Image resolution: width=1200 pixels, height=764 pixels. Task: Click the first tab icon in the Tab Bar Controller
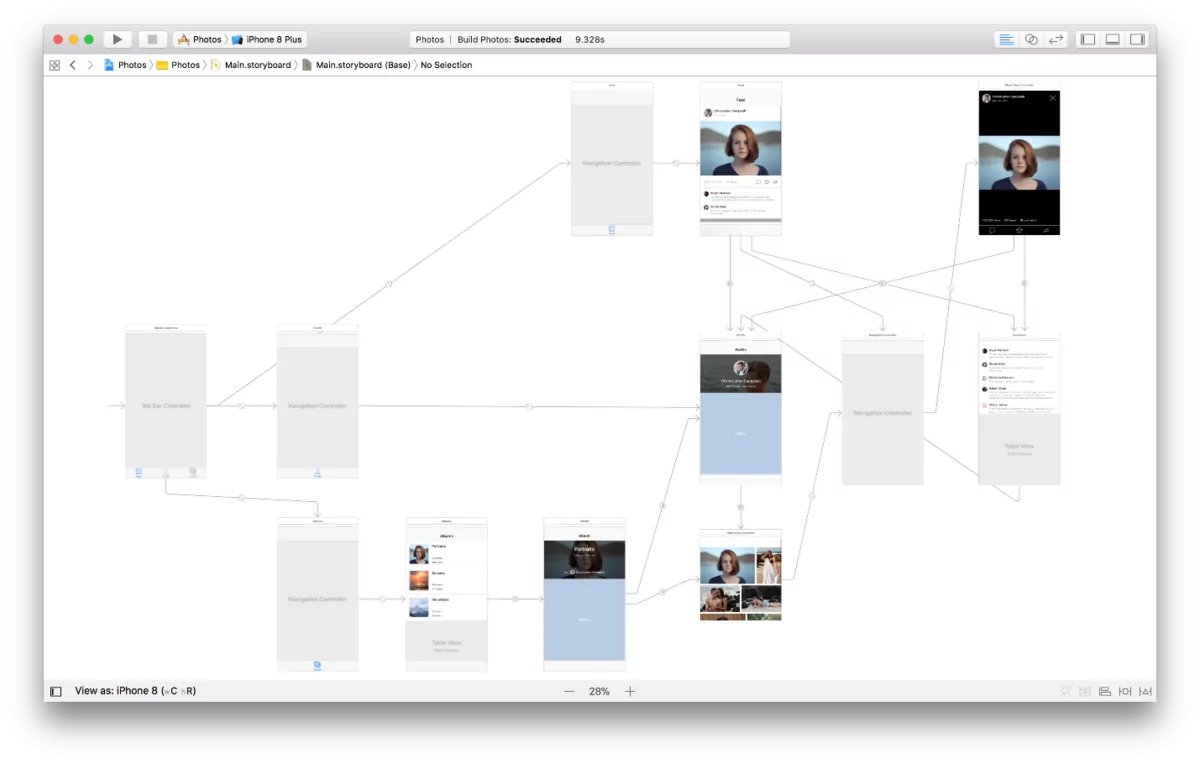(139, 472)
